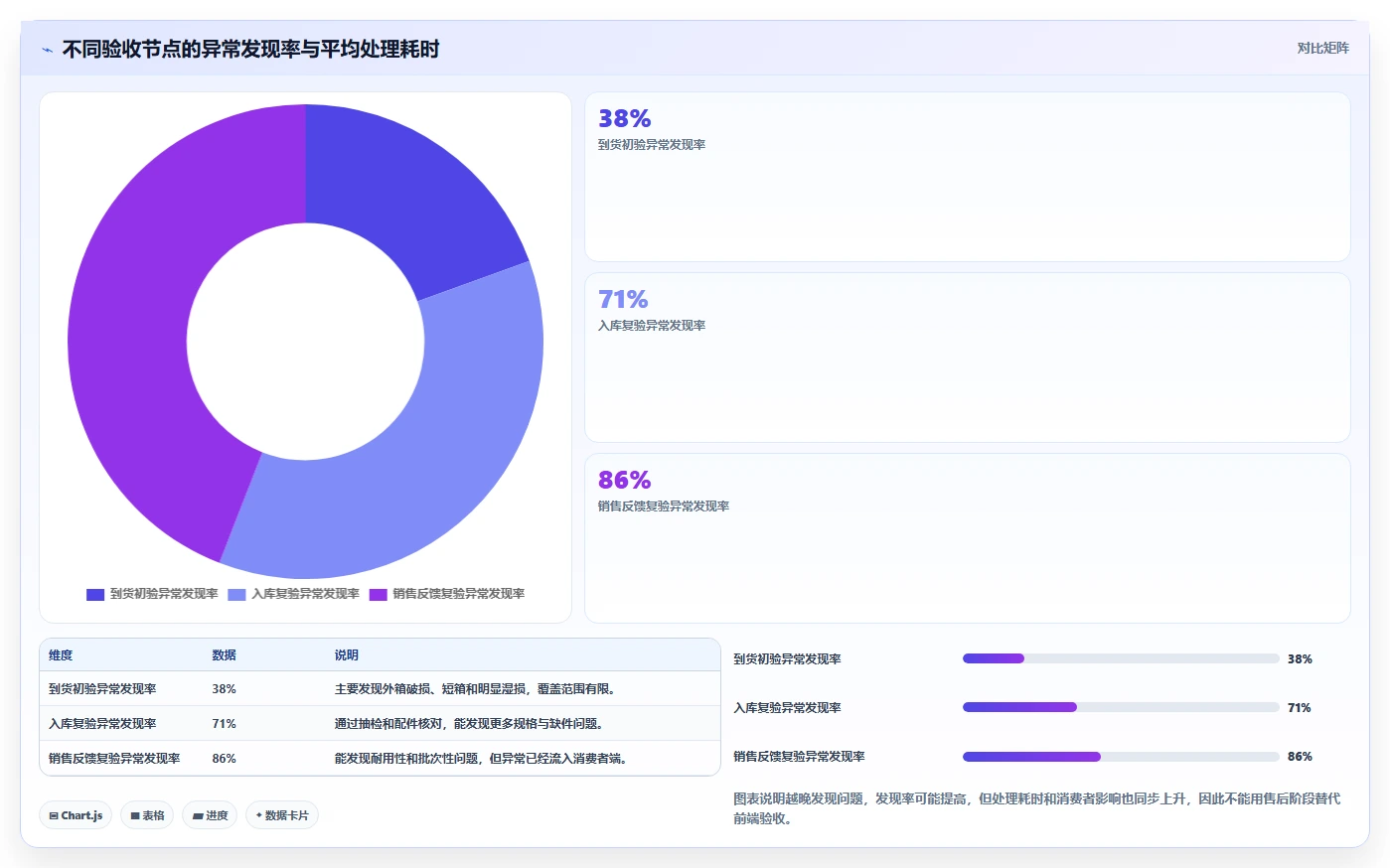Click the 维度 table column header
This screenshot has height=868, width=1390.
pos(61,655)
